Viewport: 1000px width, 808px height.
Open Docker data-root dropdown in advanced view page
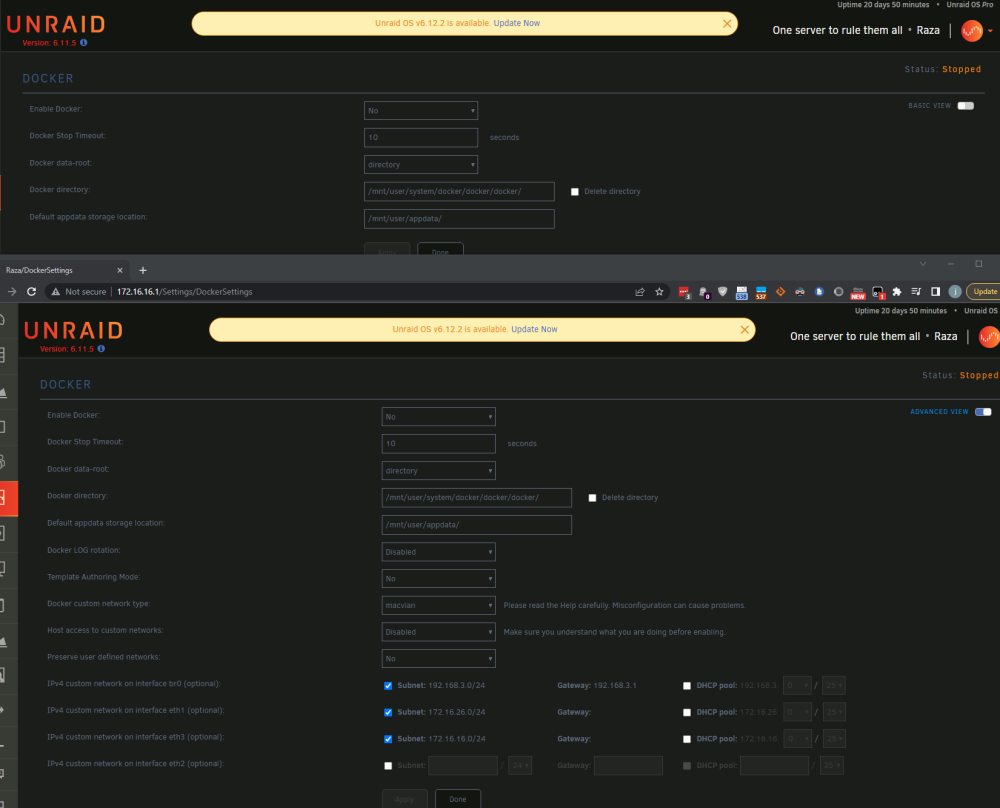pyautogui.click(x=439, y=471)
